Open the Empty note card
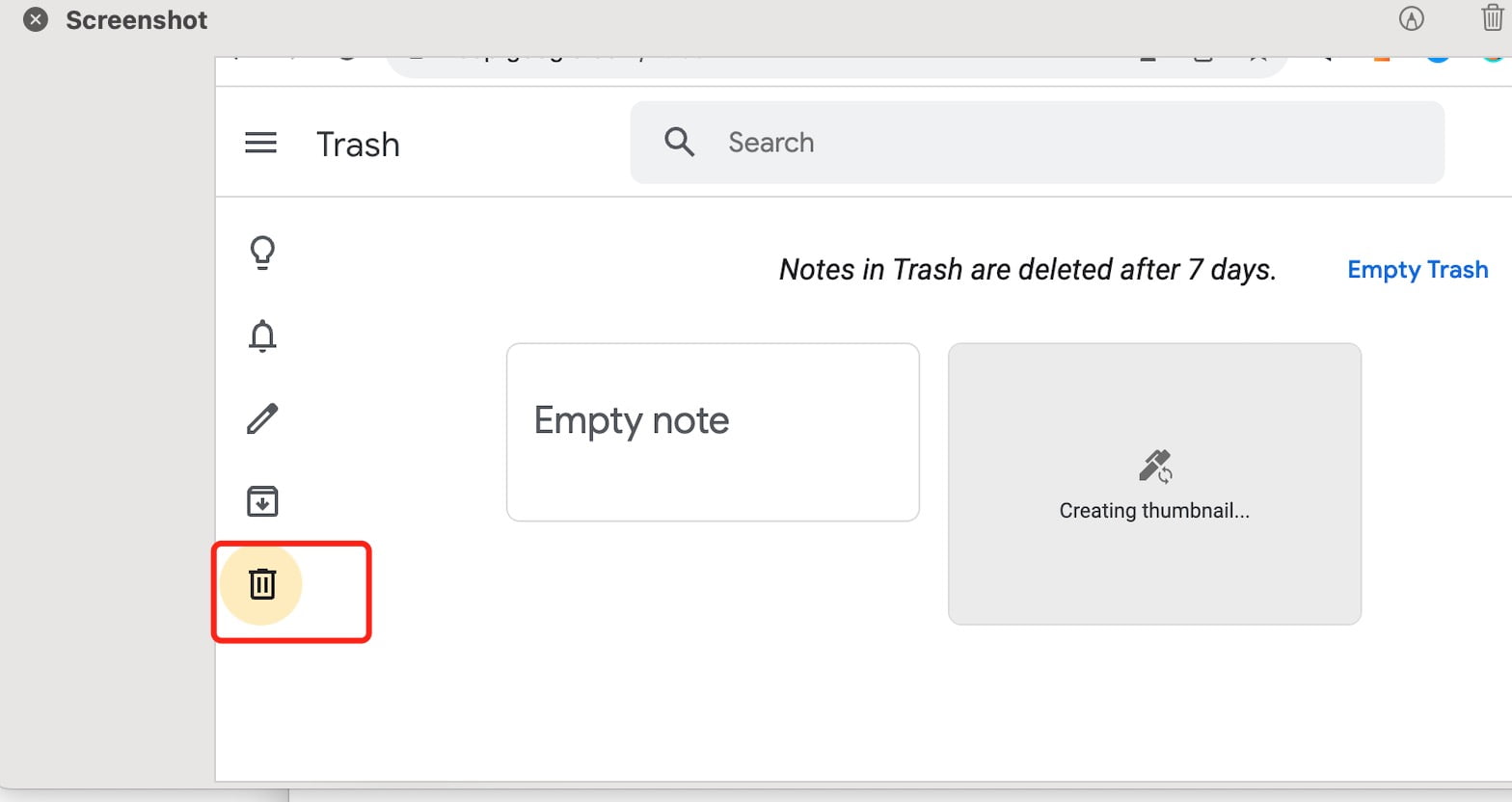Screen dimensions: 1512x802 click(713, 432)
